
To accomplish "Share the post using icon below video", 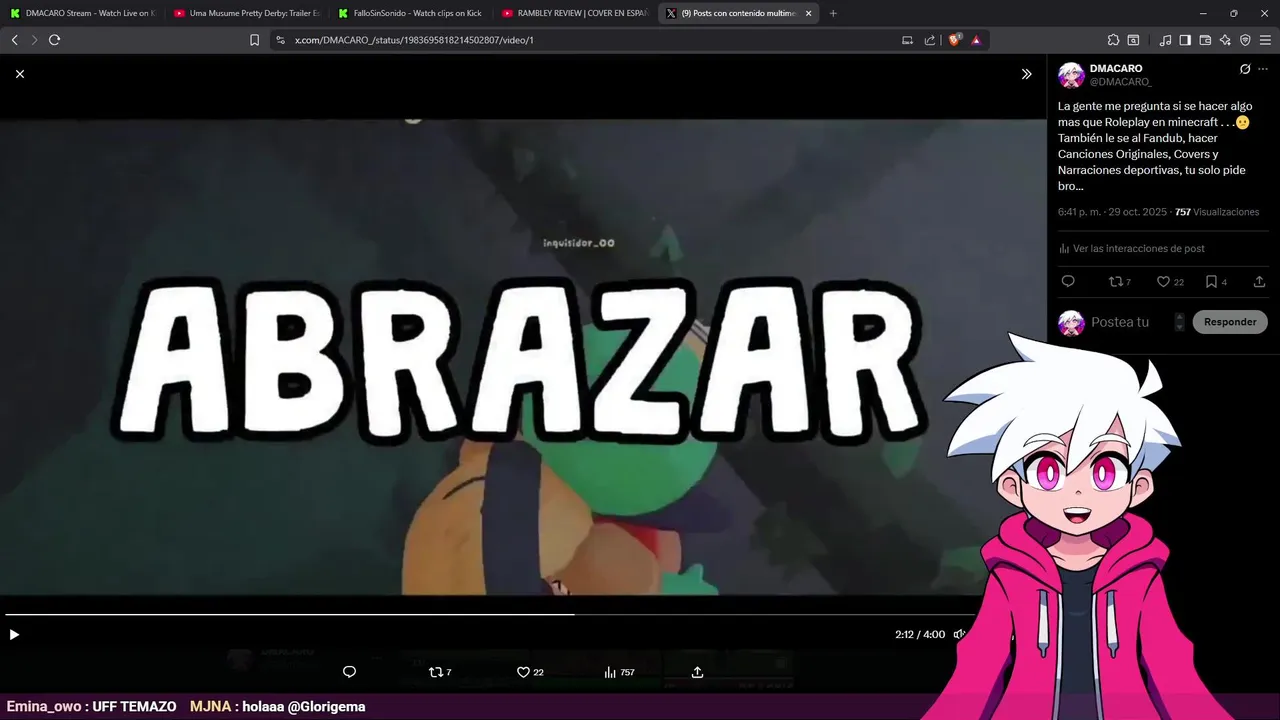I will [x=697, y=672].
